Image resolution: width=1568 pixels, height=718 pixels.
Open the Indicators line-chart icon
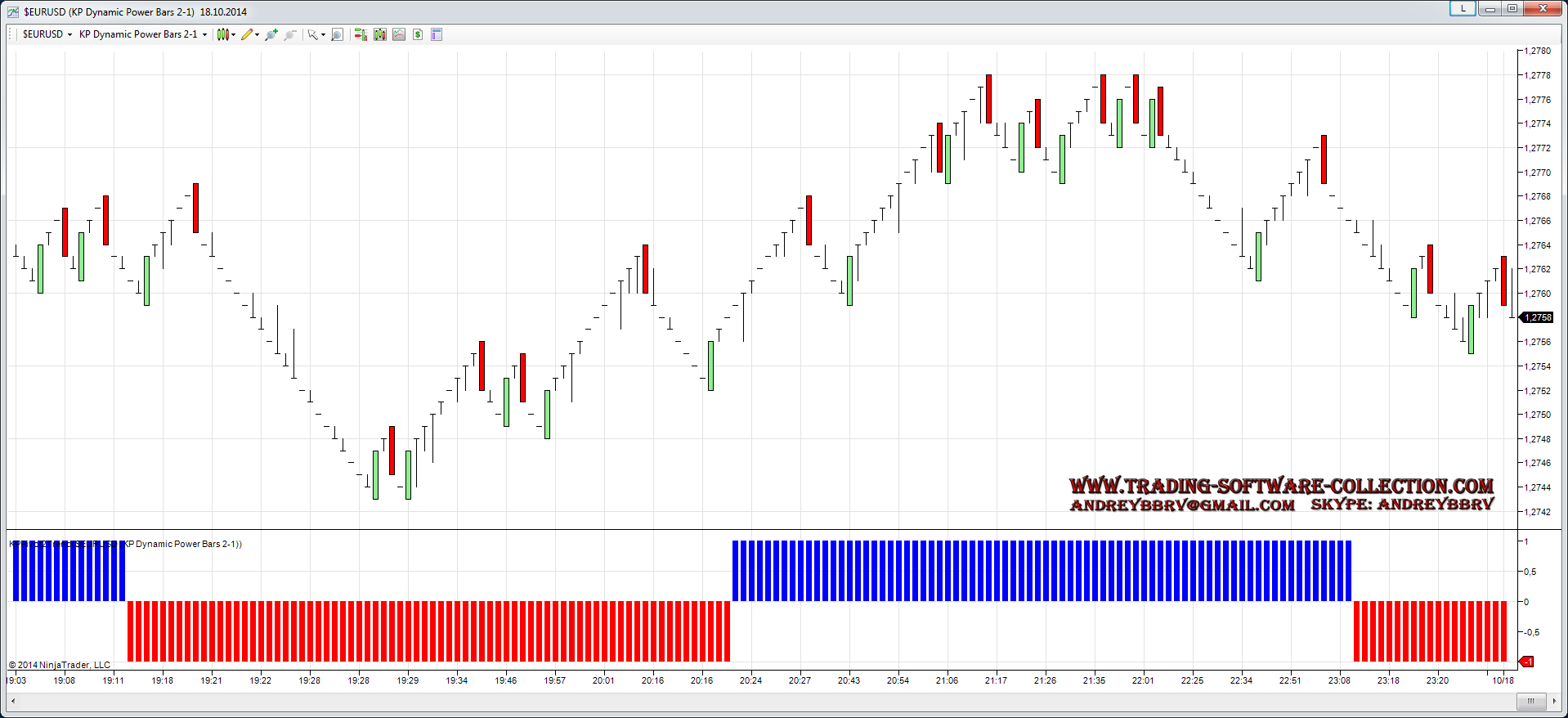pyautogui.click(x=399, y=34)
